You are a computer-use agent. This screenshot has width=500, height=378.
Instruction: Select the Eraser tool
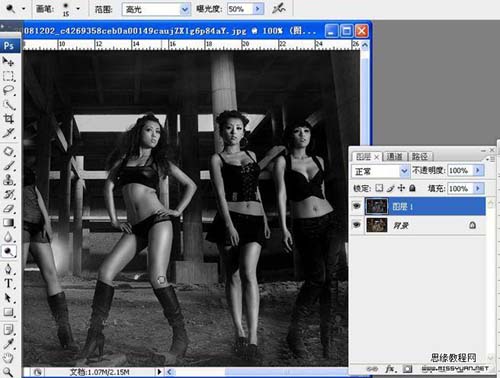point(8,209)
